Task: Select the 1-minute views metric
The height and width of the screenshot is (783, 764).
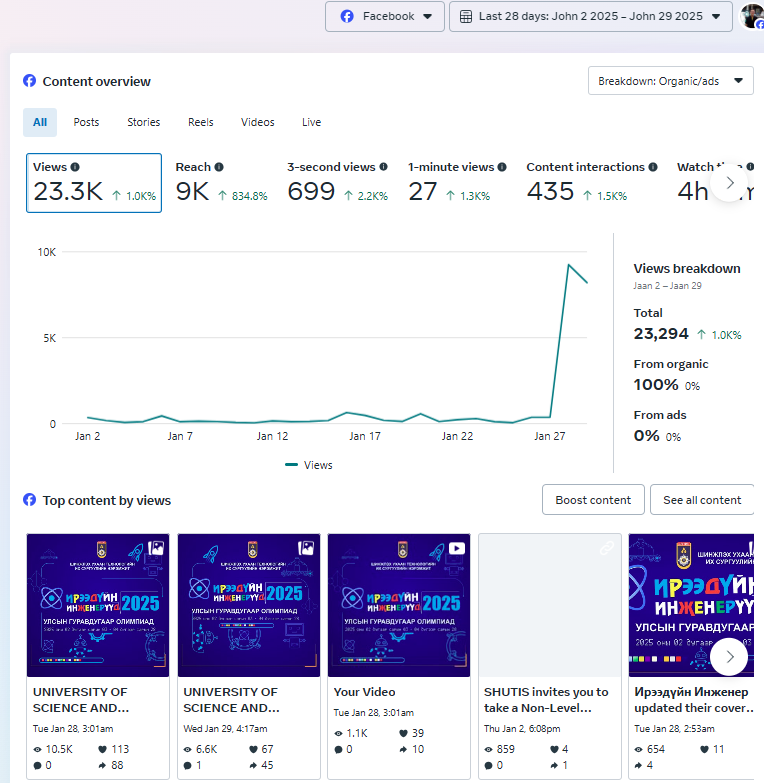Action: coord(457,183)
